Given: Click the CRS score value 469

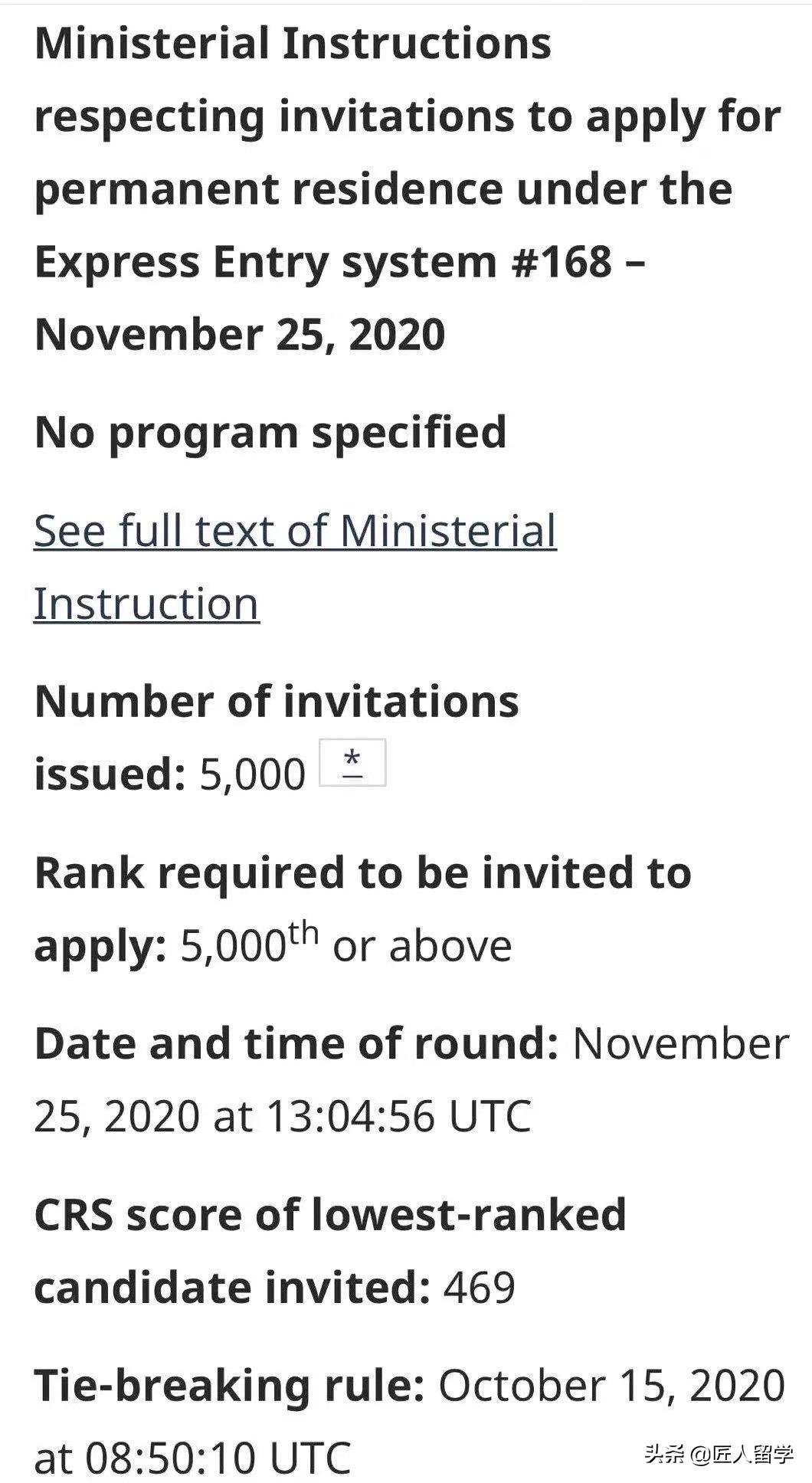Looking at the screenshot, I should (x=479, y=1288).
